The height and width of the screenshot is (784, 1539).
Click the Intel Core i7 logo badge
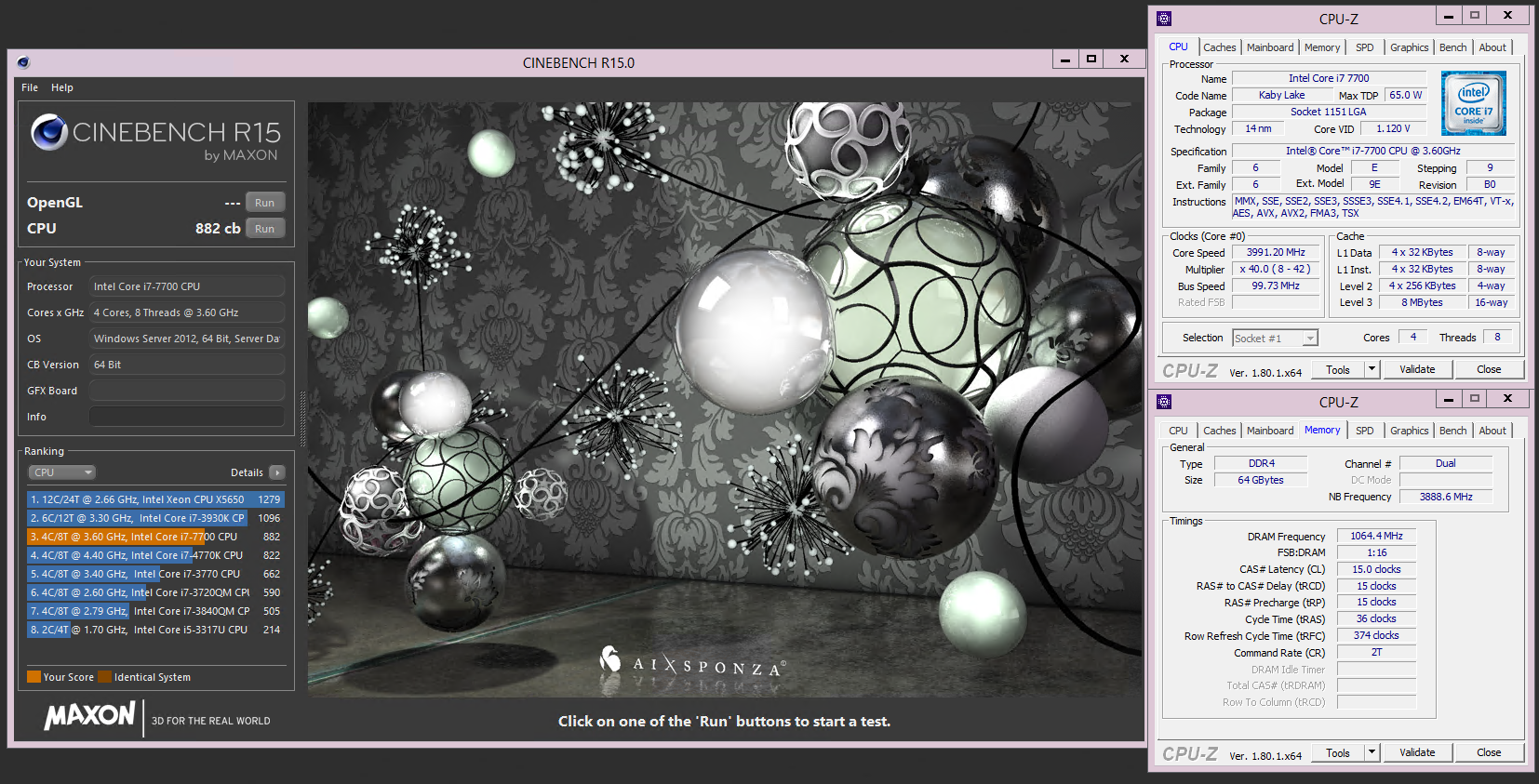coord(1473,103)
